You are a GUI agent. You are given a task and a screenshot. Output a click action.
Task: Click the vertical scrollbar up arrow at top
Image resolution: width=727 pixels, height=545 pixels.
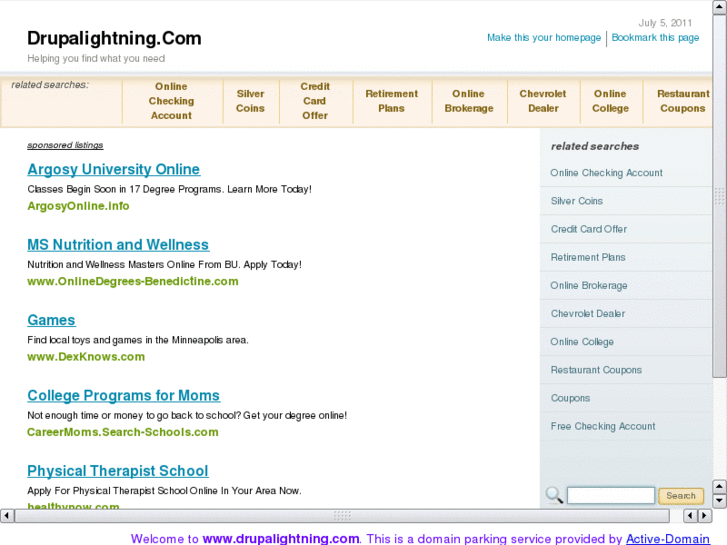pyautogui.click(x=720, y=8)
